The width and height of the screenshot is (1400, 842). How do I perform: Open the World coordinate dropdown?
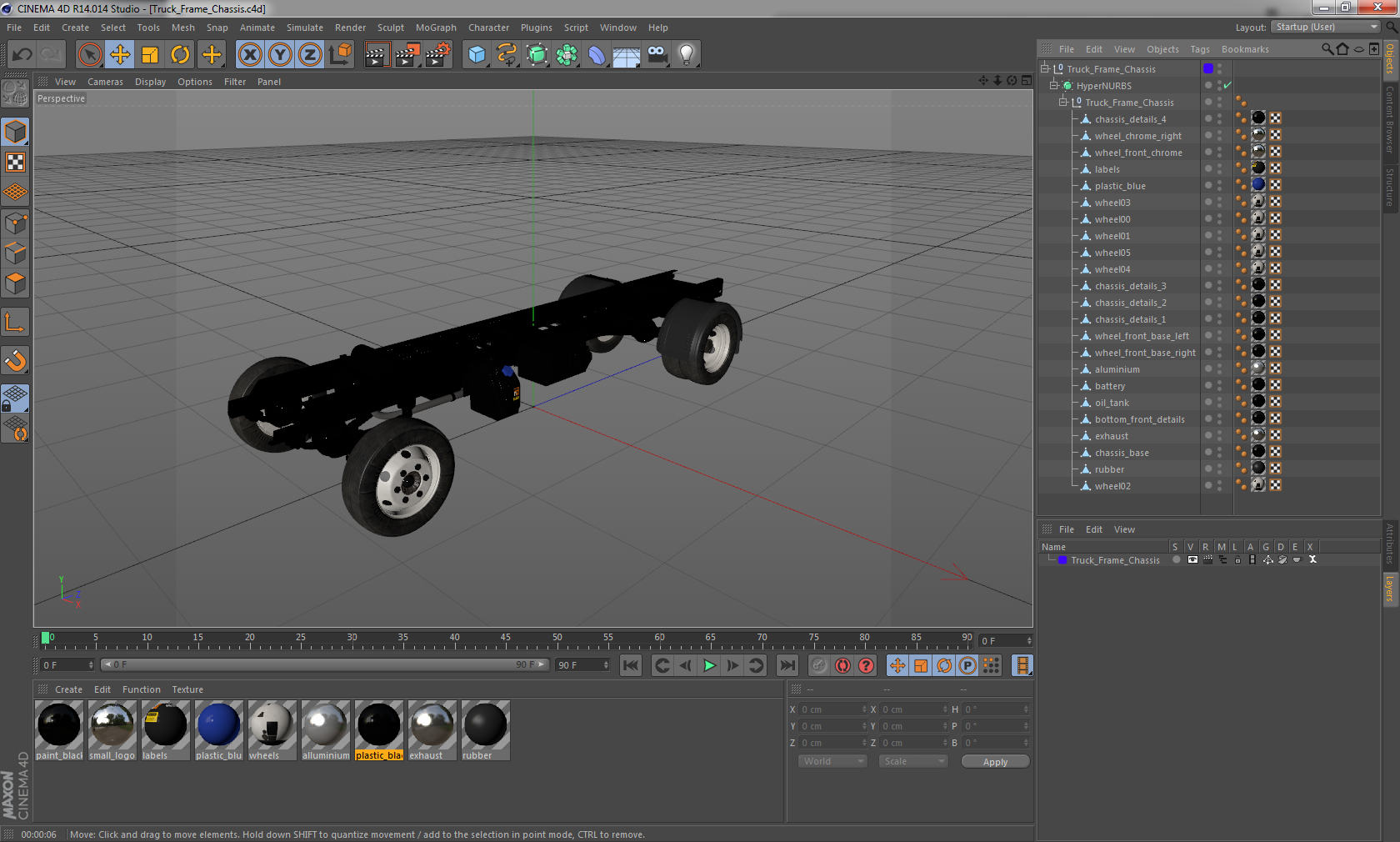[832, 761]
